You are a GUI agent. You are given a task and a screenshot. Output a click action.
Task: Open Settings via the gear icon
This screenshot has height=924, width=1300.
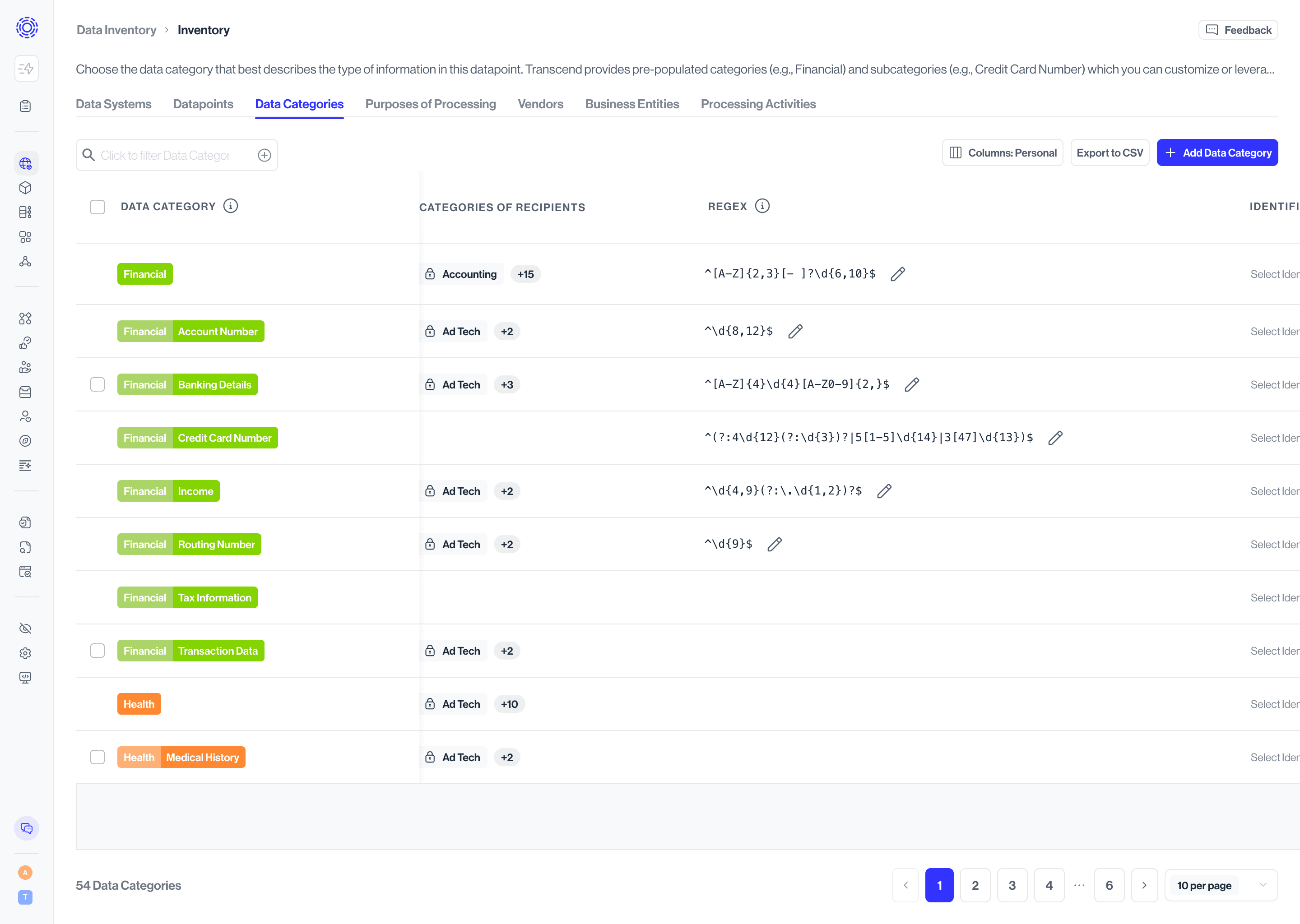[26, 652]
